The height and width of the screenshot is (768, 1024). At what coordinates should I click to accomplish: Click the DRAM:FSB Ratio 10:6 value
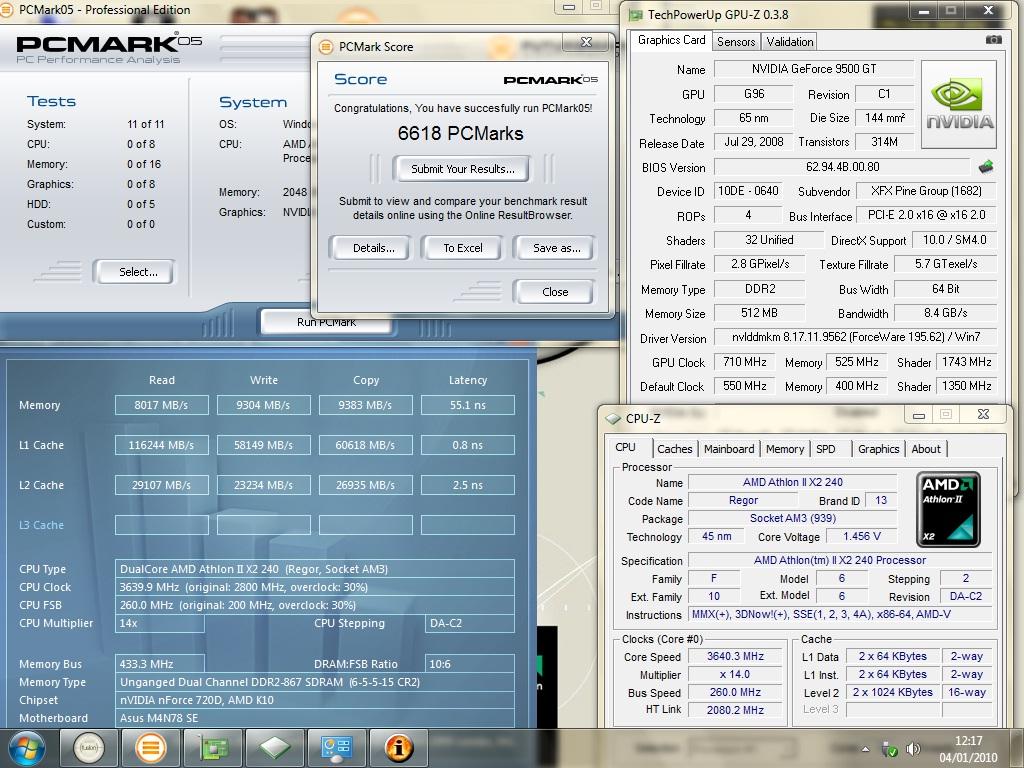click(470, 664)
